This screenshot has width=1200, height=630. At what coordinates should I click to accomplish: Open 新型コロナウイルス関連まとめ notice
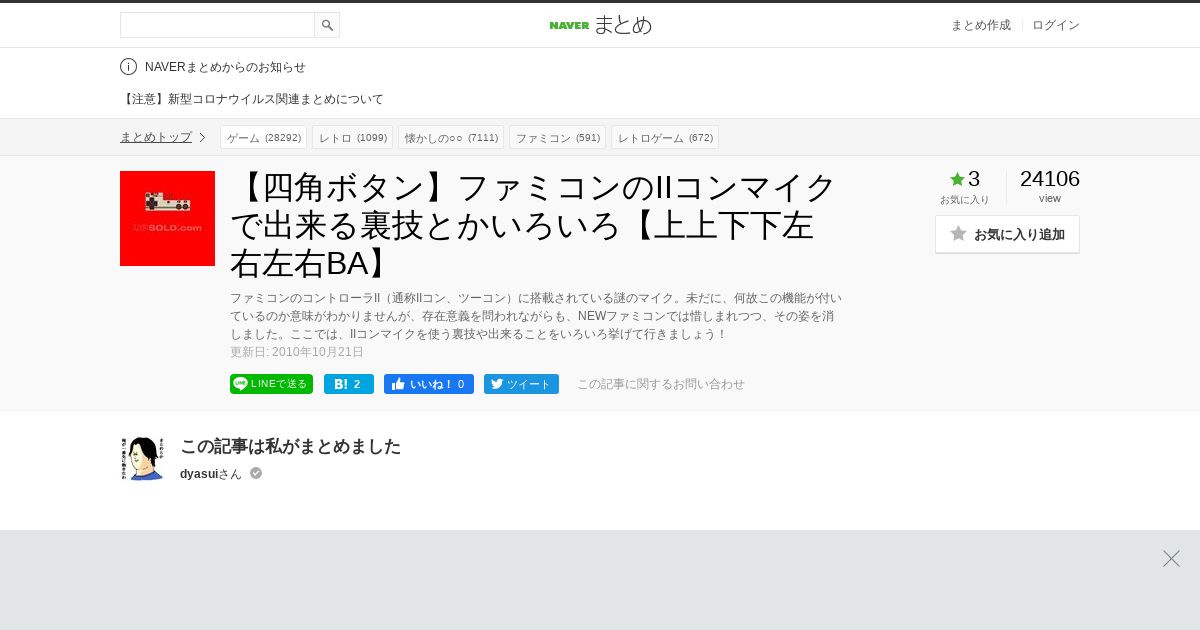pos(252,99)
